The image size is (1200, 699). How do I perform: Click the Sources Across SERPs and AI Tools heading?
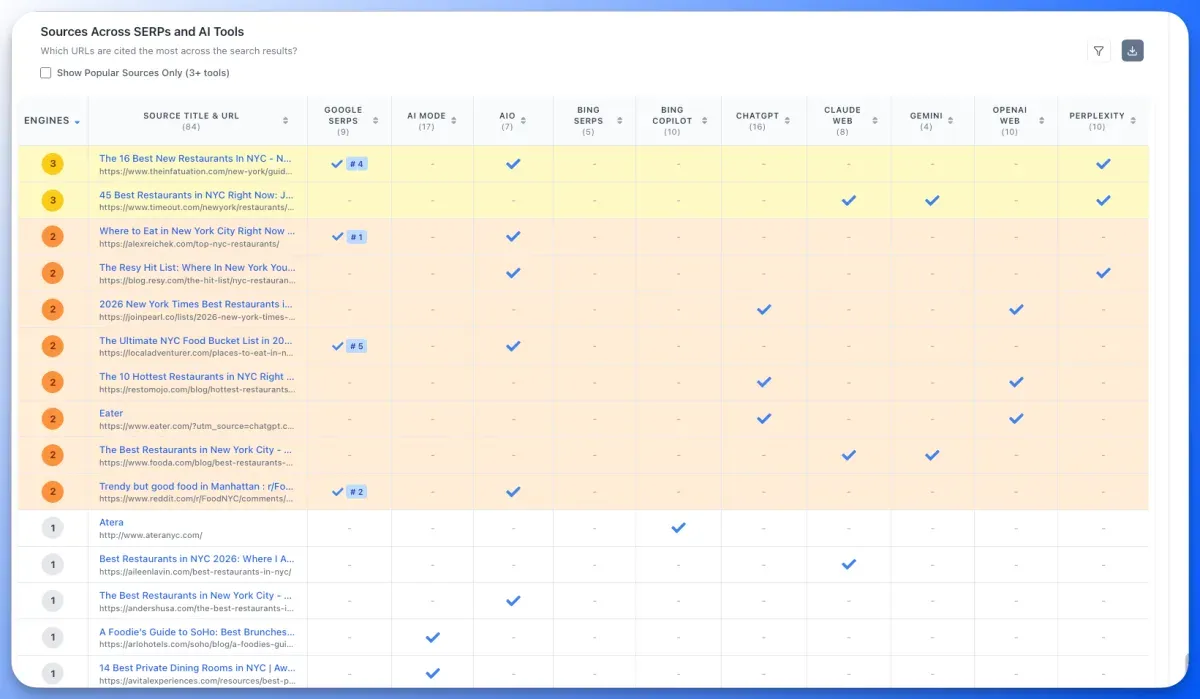[x=142, y=32]
